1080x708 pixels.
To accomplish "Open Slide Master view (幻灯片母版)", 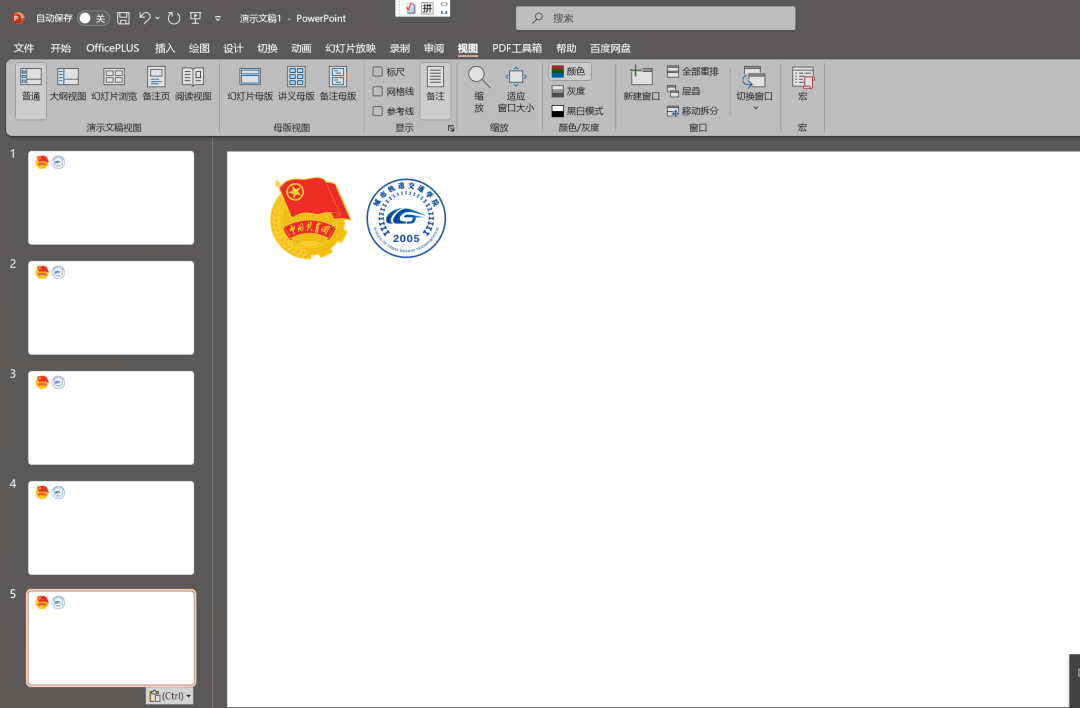I will tap(250, 84).
